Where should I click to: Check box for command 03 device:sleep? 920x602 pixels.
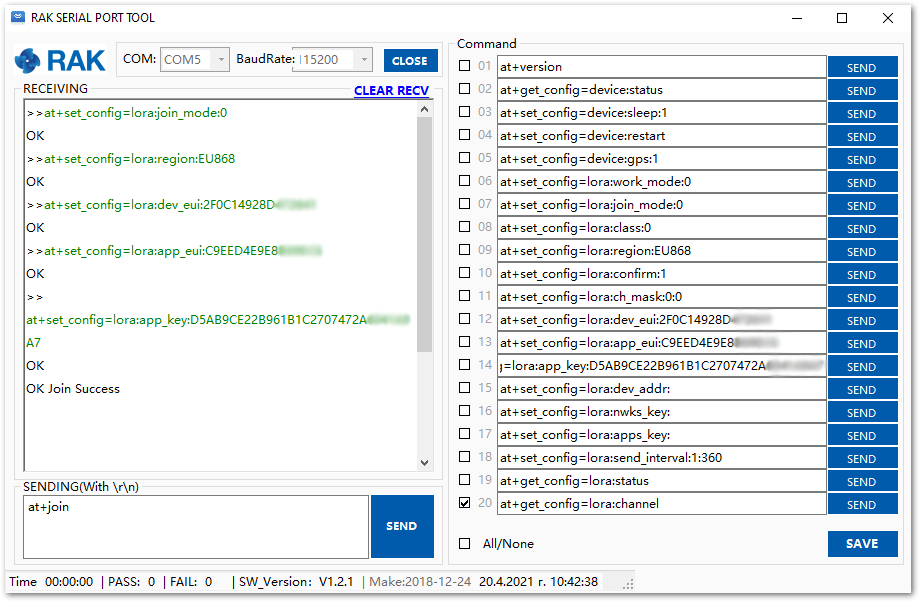coord(465,111)
